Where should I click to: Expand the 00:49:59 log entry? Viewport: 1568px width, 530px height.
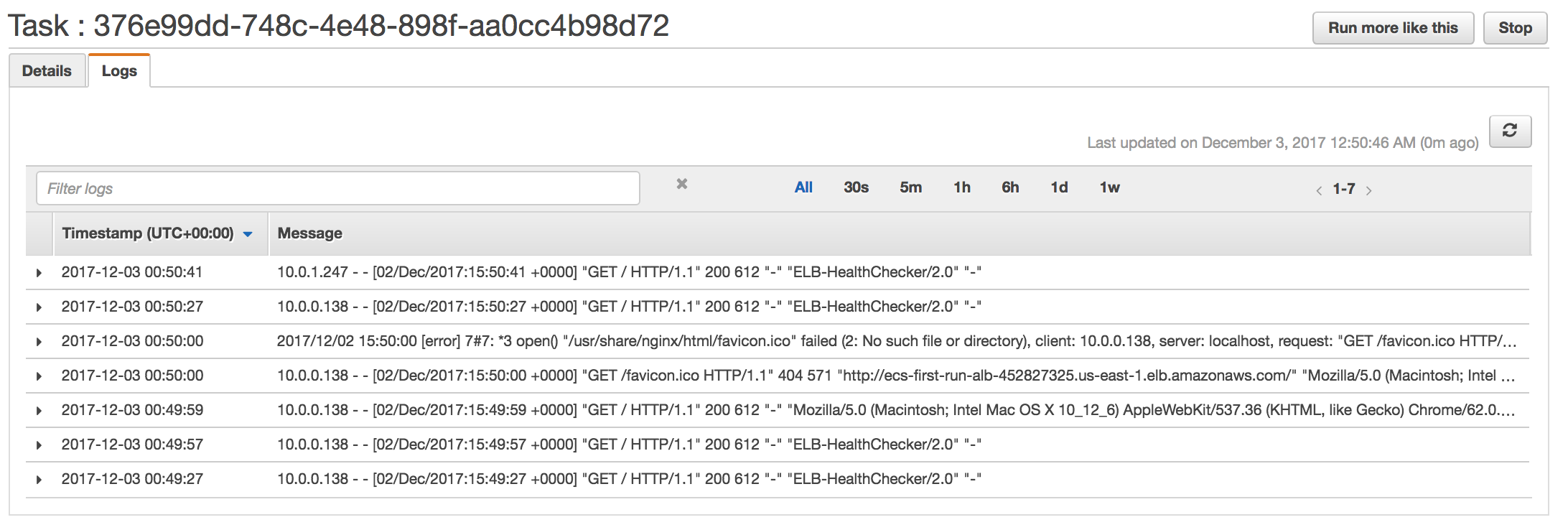[39, 411]
